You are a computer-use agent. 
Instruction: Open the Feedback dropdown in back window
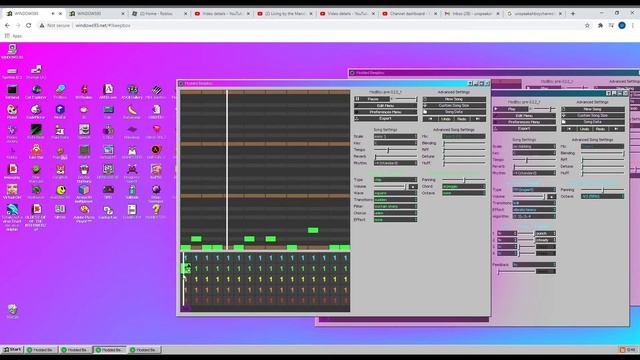[x=534, y=264]
